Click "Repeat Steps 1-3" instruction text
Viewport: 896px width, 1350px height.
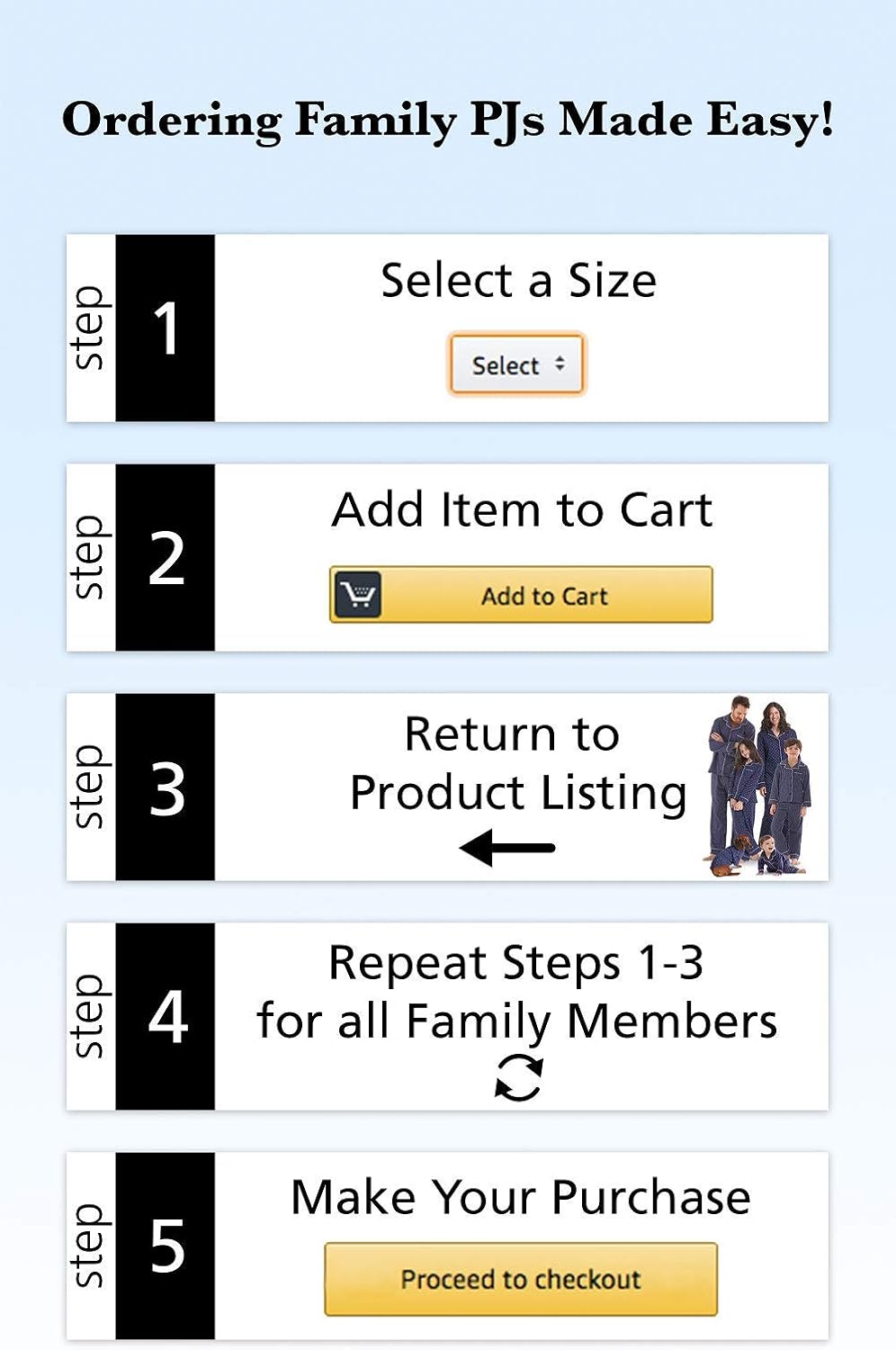515,964
